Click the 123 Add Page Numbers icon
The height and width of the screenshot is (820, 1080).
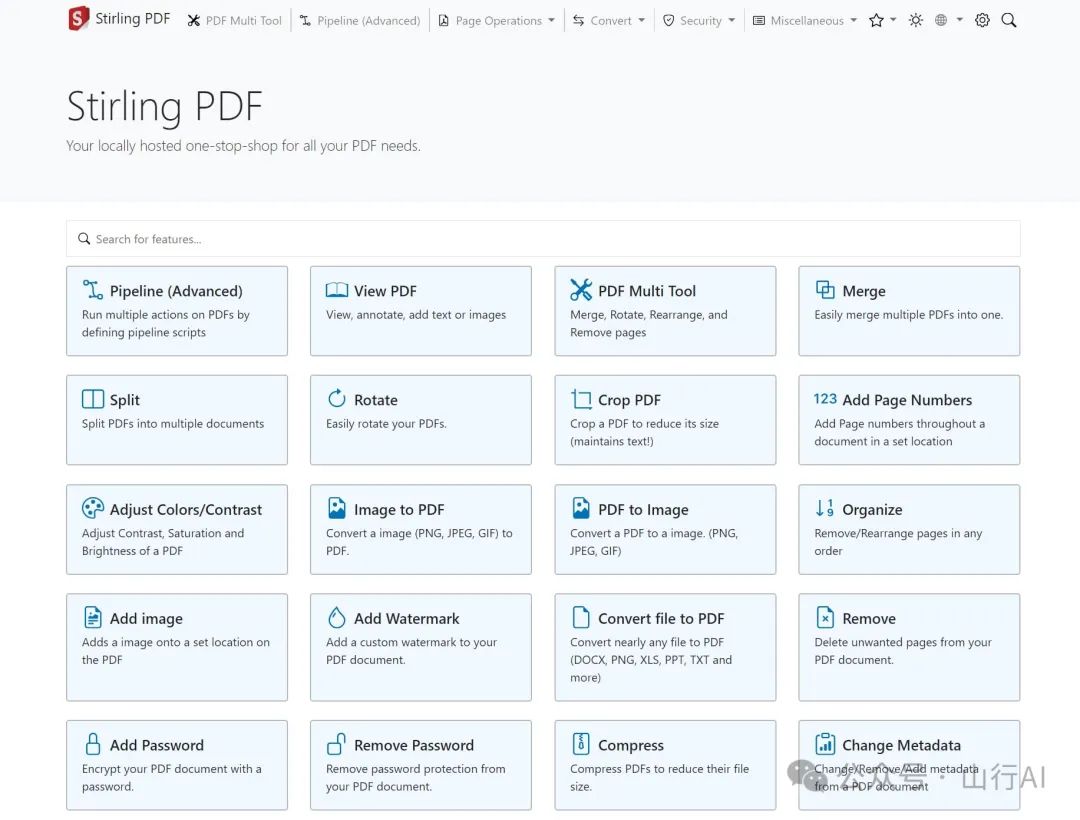pyautogui.click(x=825, y=399)
